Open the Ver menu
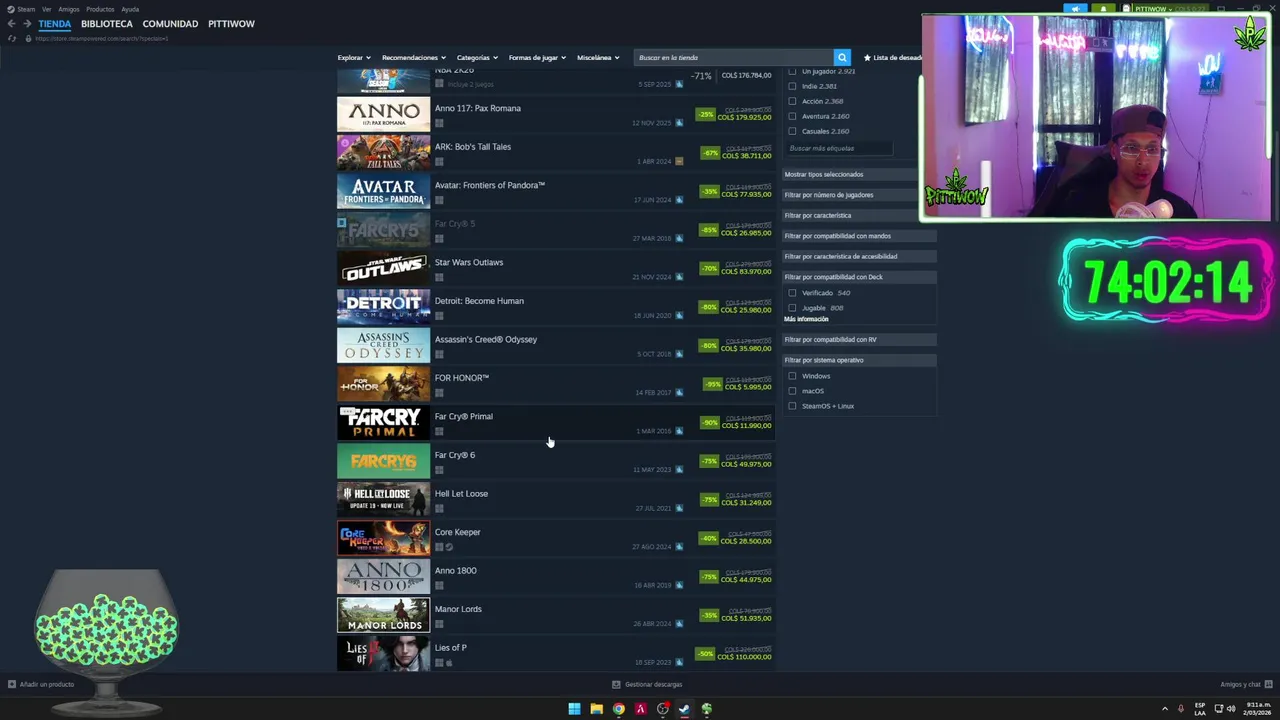The height and width of the screenshot is (720, 1280). pyautogui.click(x=46, y=9)
